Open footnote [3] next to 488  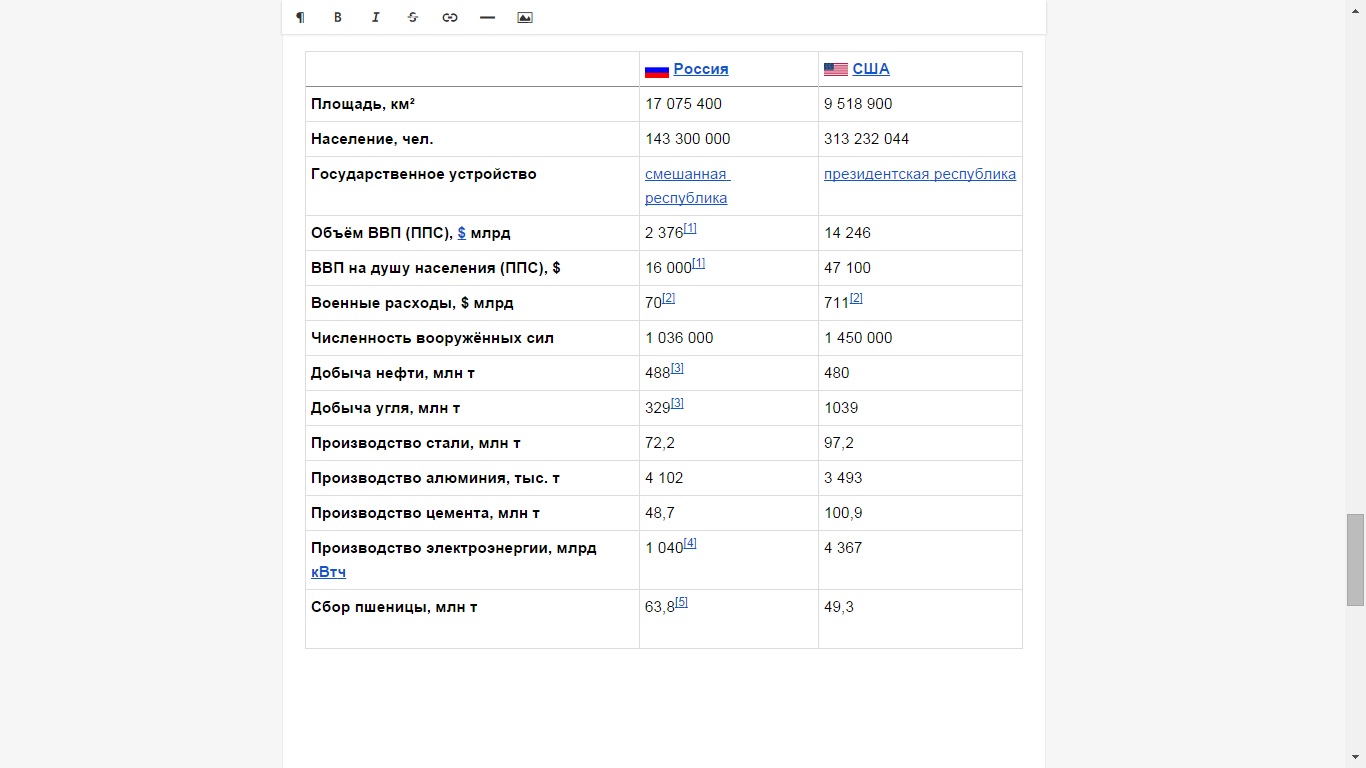point(677,368)
